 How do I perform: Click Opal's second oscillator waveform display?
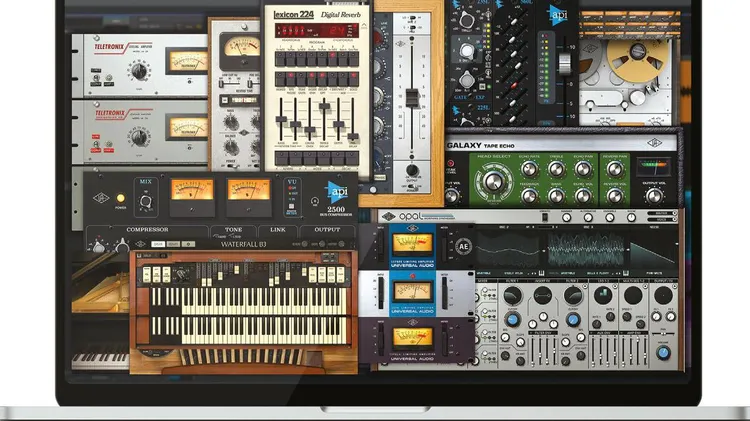(x=586, y=249)
